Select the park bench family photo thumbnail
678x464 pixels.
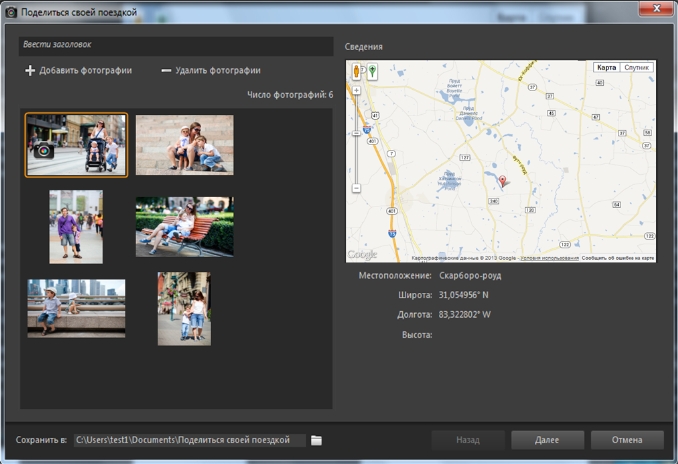(x=184, y=226)
